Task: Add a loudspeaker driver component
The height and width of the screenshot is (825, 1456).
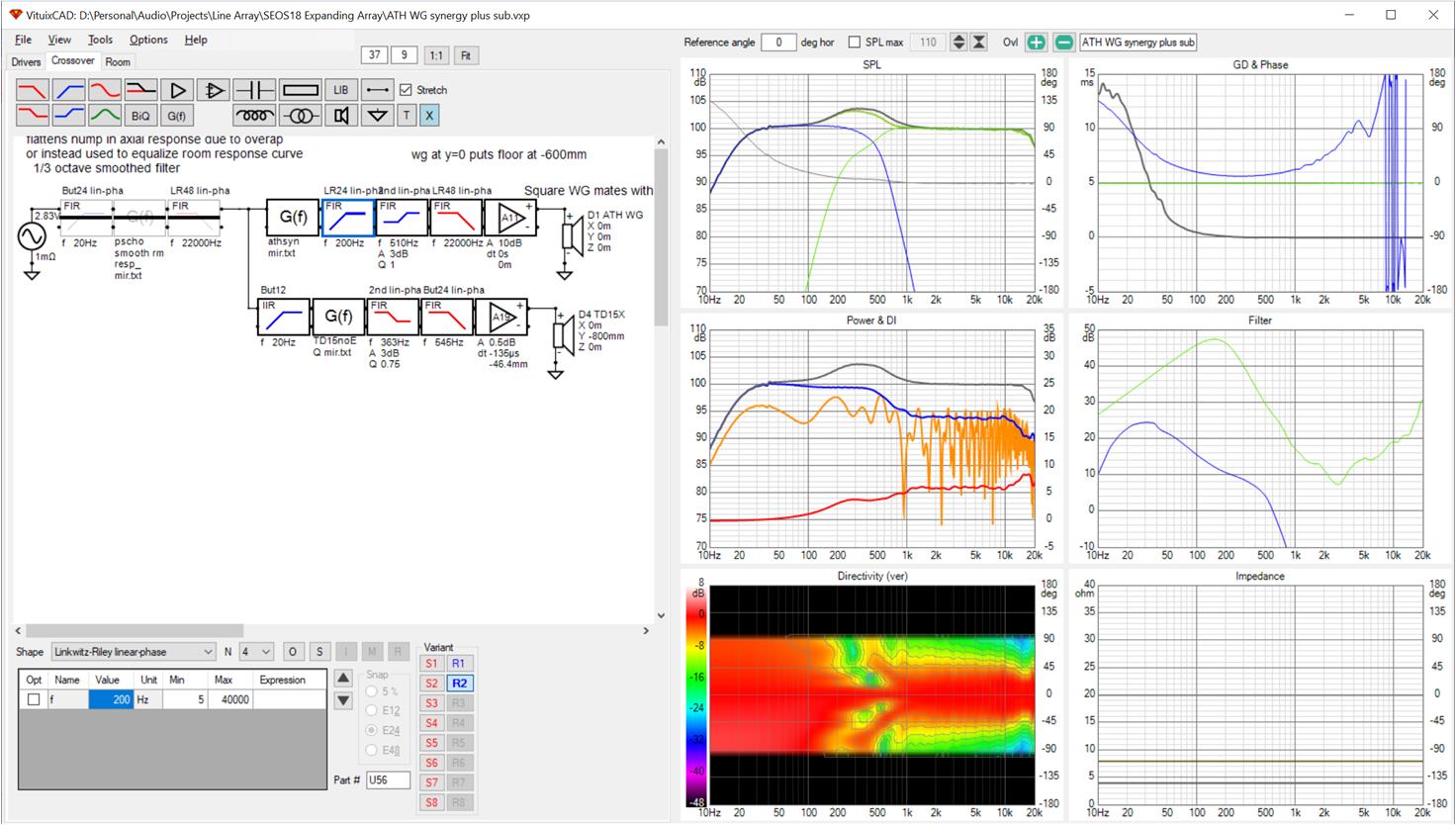Action: click(341, 116)
